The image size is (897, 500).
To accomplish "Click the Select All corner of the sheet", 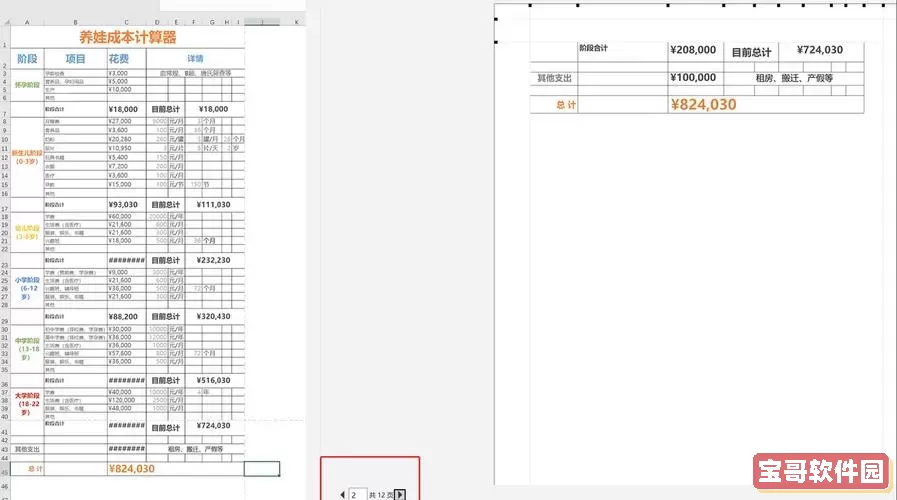I will click(6, 22).
